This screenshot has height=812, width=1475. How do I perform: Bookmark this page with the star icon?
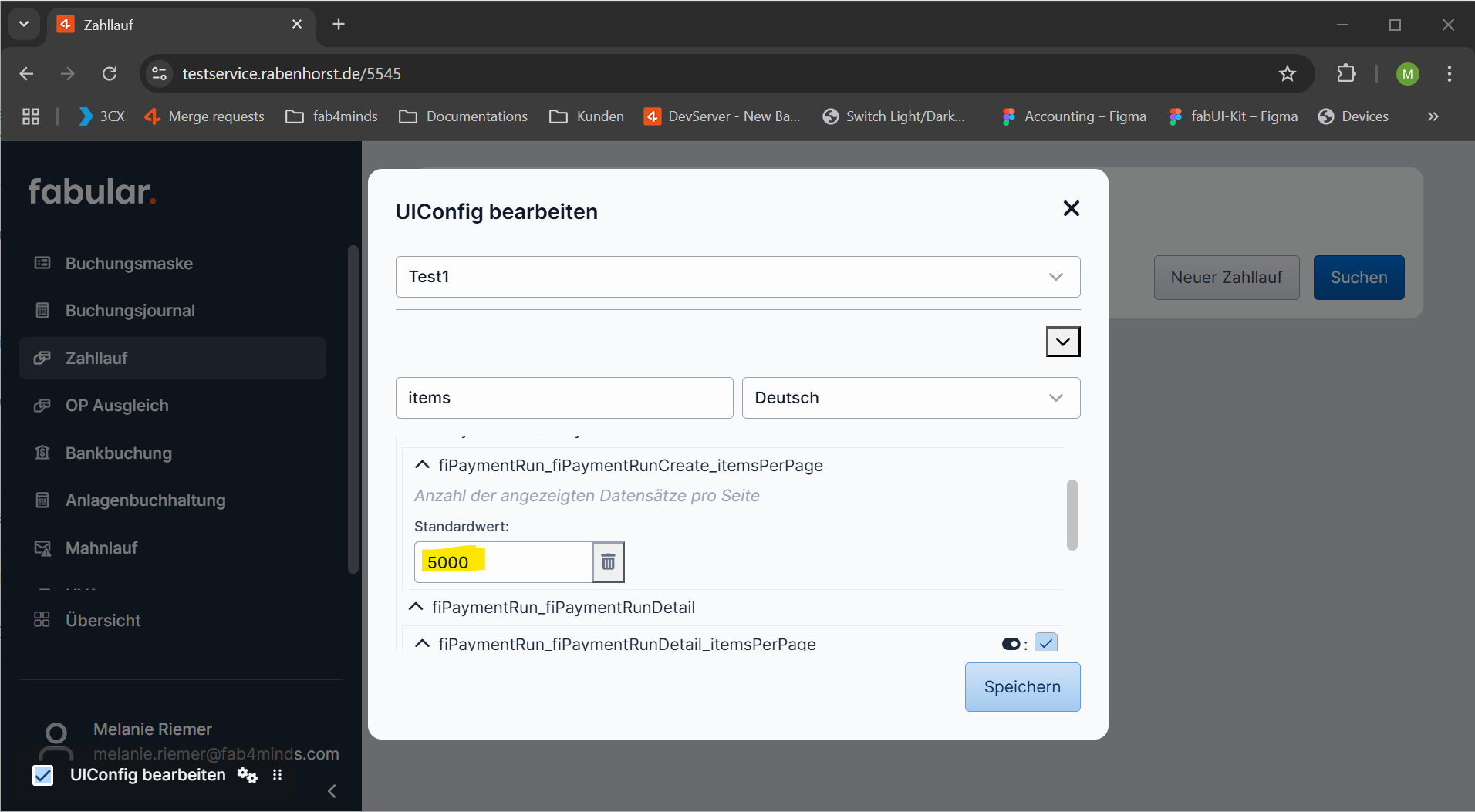point(1287,74)
